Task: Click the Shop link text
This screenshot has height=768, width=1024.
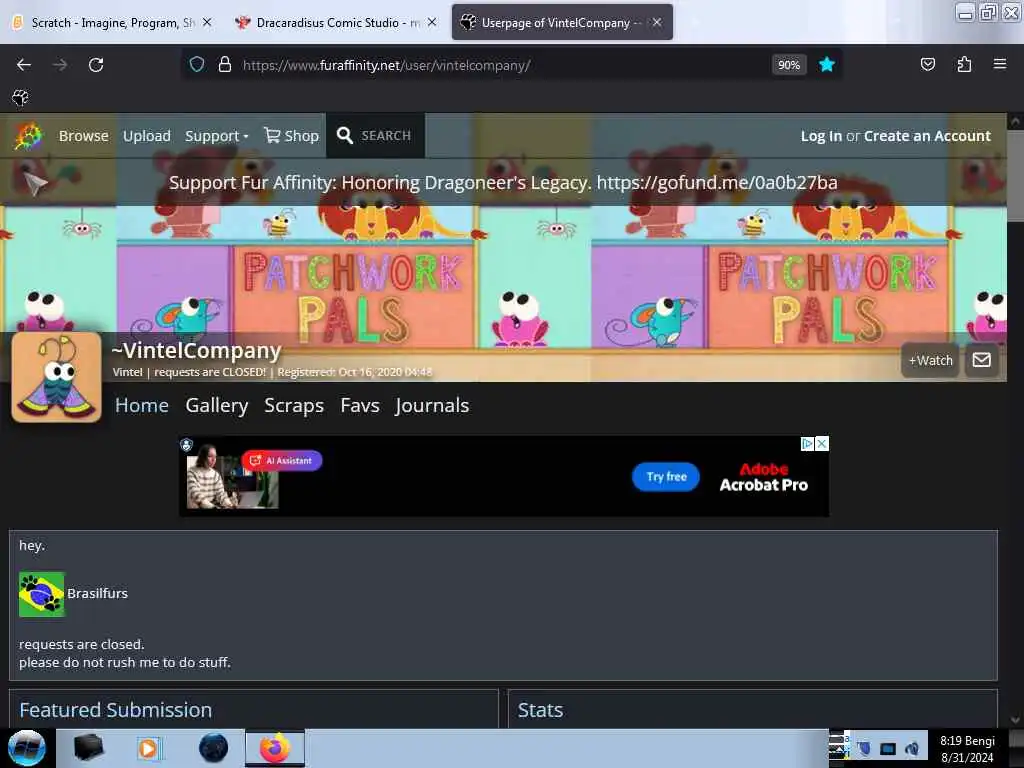Action: click(302, 136)
